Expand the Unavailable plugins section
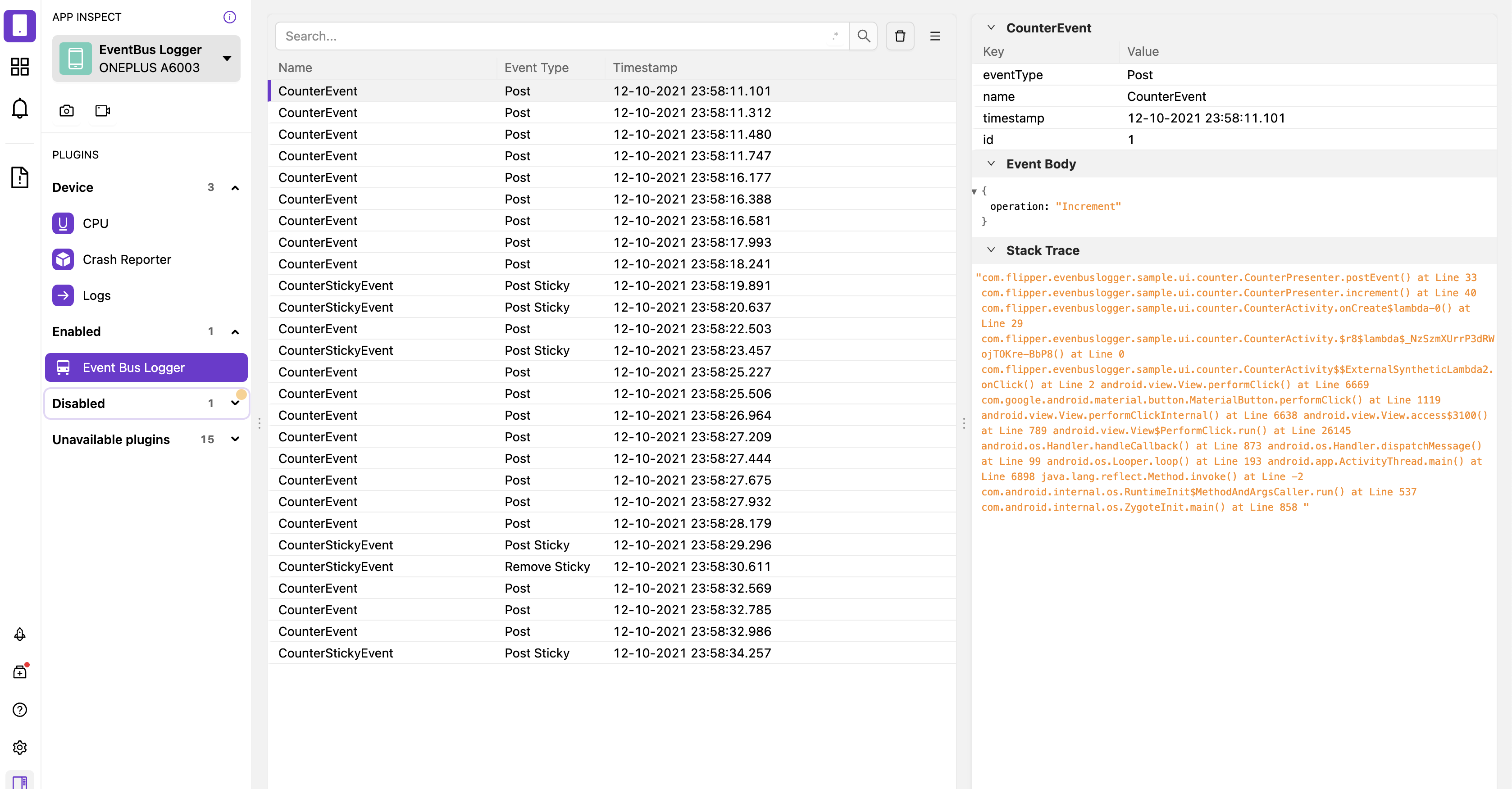The width and height of the screenshot is (1512, 789). pos(235,440)
